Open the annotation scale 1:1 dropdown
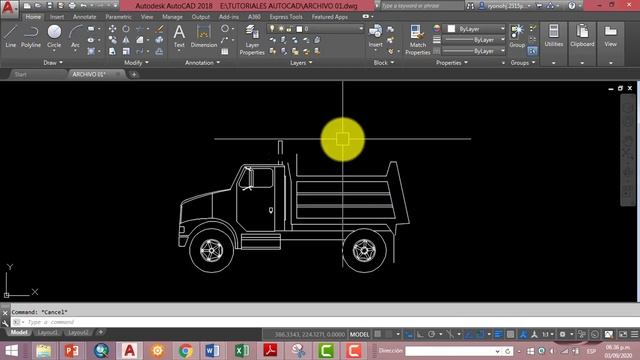The height and width of the screenshot is (360, 640). pyautogui.click(x=547, y=334)
